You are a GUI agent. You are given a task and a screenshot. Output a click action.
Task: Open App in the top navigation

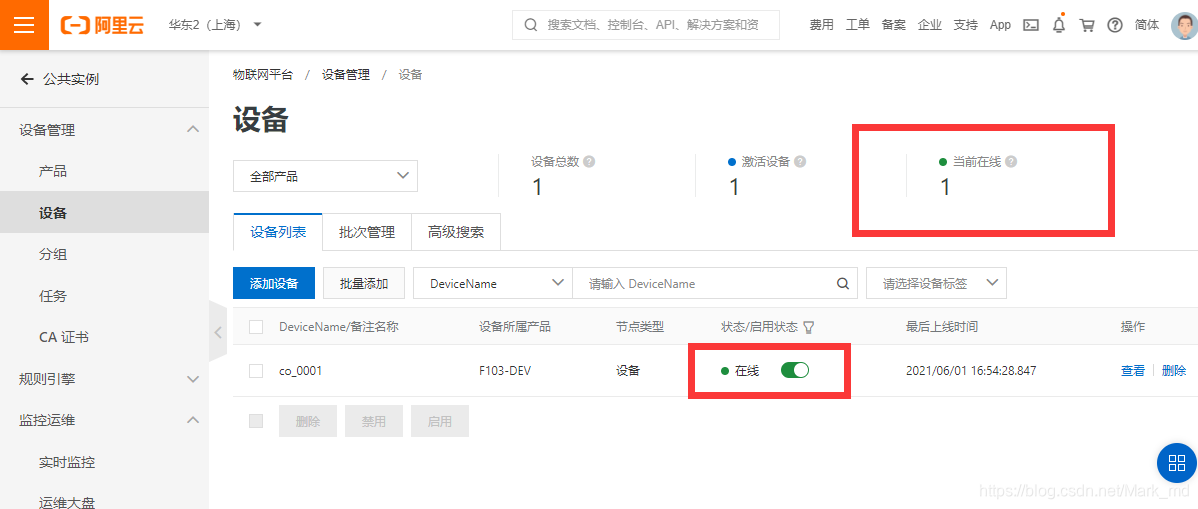tap(1000, 24)
